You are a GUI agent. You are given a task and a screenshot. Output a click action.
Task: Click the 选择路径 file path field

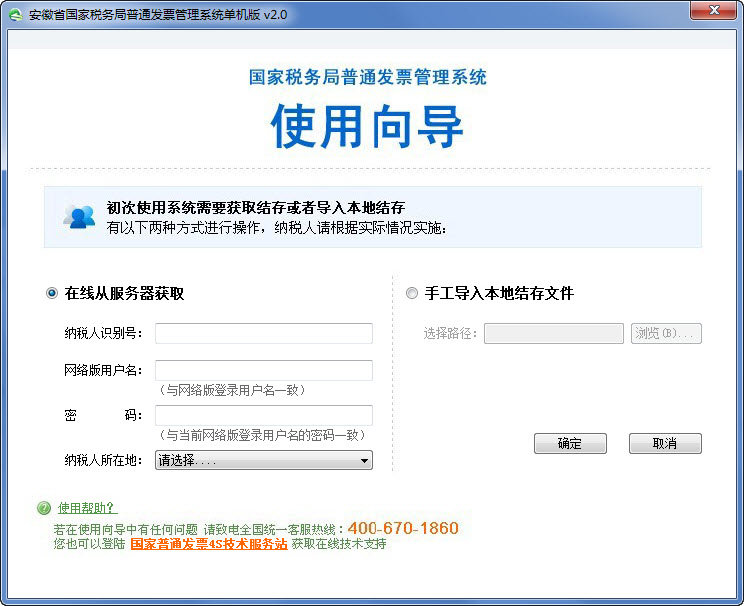click(554, 333)
